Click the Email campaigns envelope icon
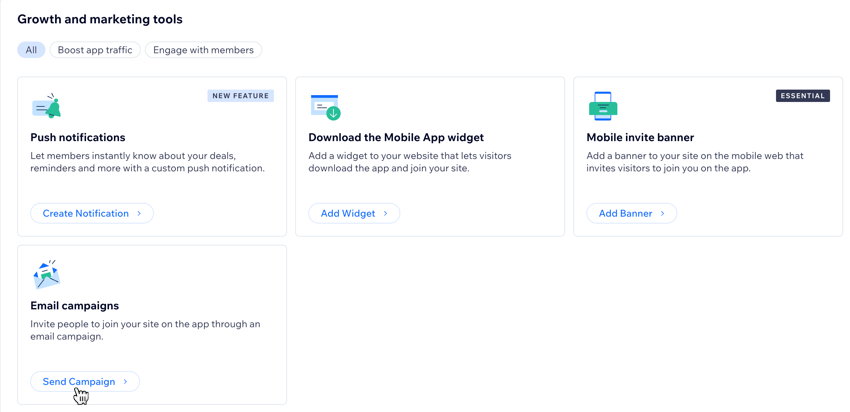 tap(46, 274)
